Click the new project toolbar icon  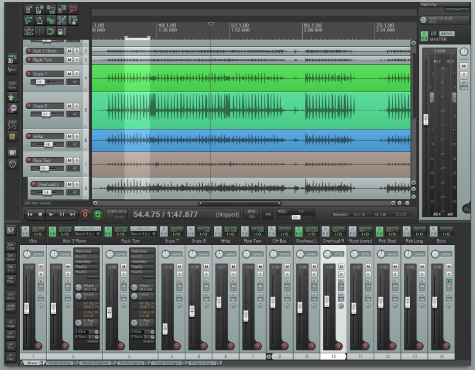pos(29,9)
